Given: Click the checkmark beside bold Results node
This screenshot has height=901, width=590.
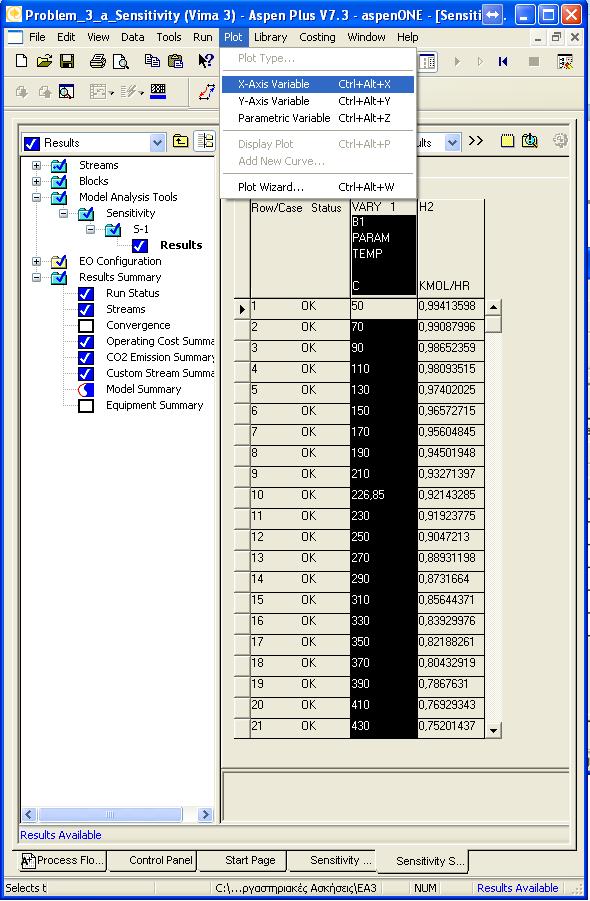Looking at the screenshot, I should [140, 246].
